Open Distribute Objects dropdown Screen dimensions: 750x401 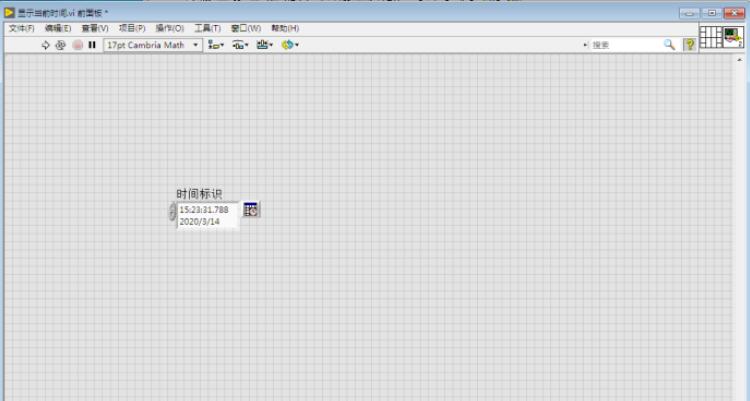(x=240, y=45)
